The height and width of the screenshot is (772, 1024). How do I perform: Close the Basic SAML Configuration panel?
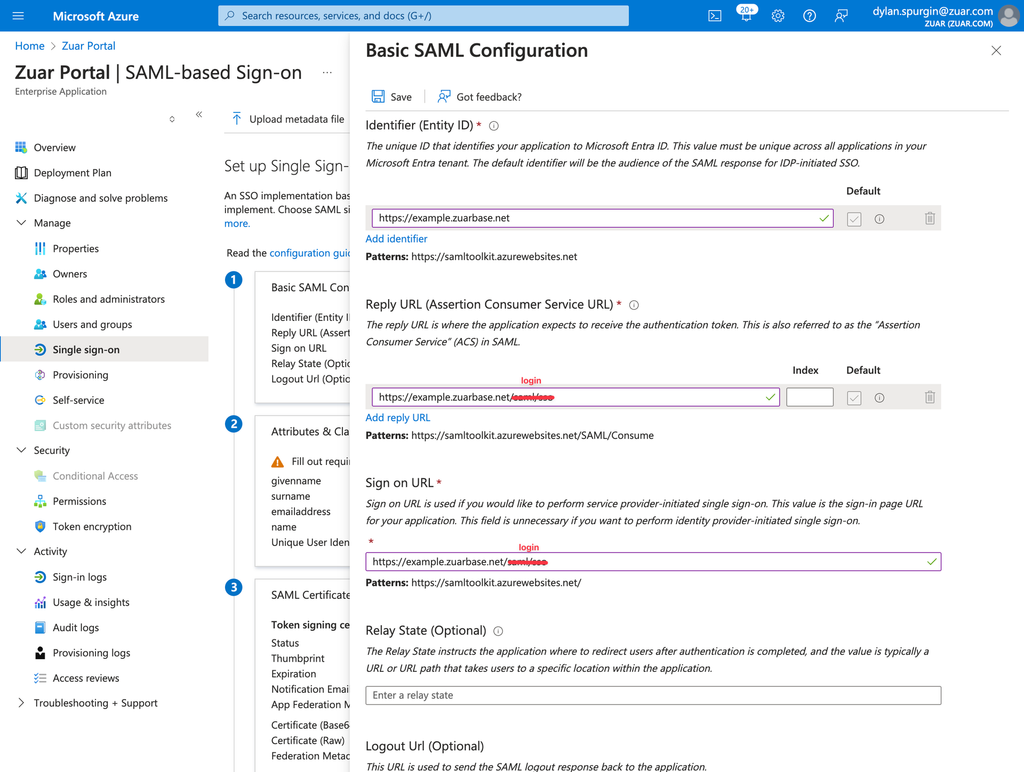pyautogui.click(x=996, y=50)
